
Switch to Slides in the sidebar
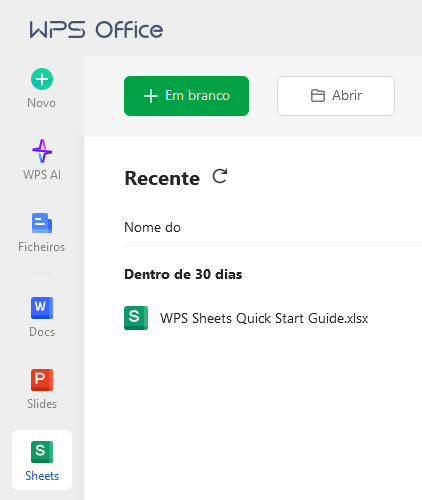42,389
